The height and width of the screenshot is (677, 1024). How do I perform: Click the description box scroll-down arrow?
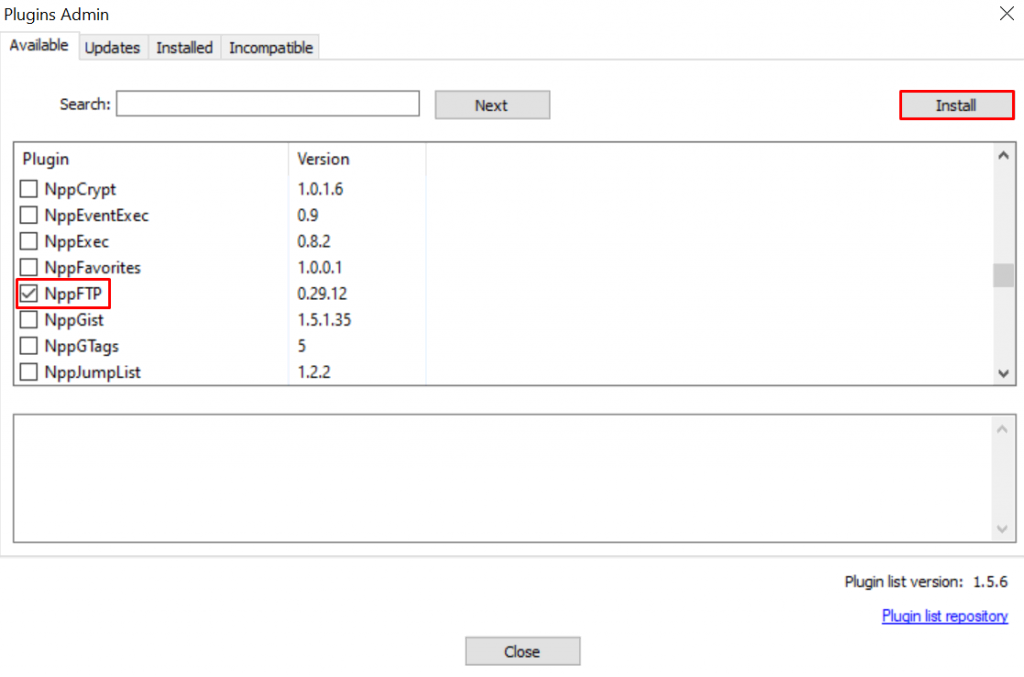point(1002,529)
